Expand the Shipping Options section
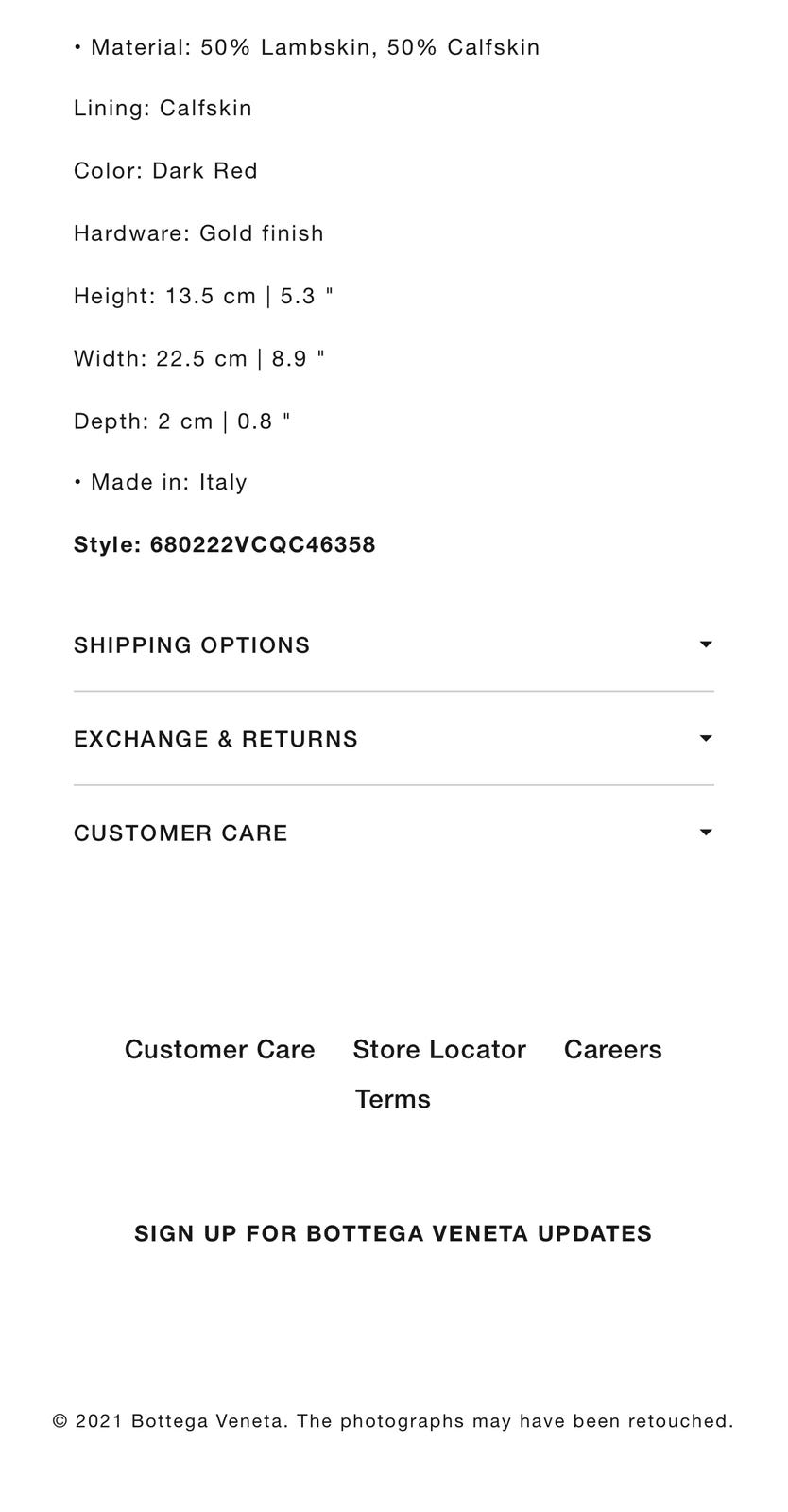Image resolution: width=788 pixels, height=1512 pixels. 393,644
